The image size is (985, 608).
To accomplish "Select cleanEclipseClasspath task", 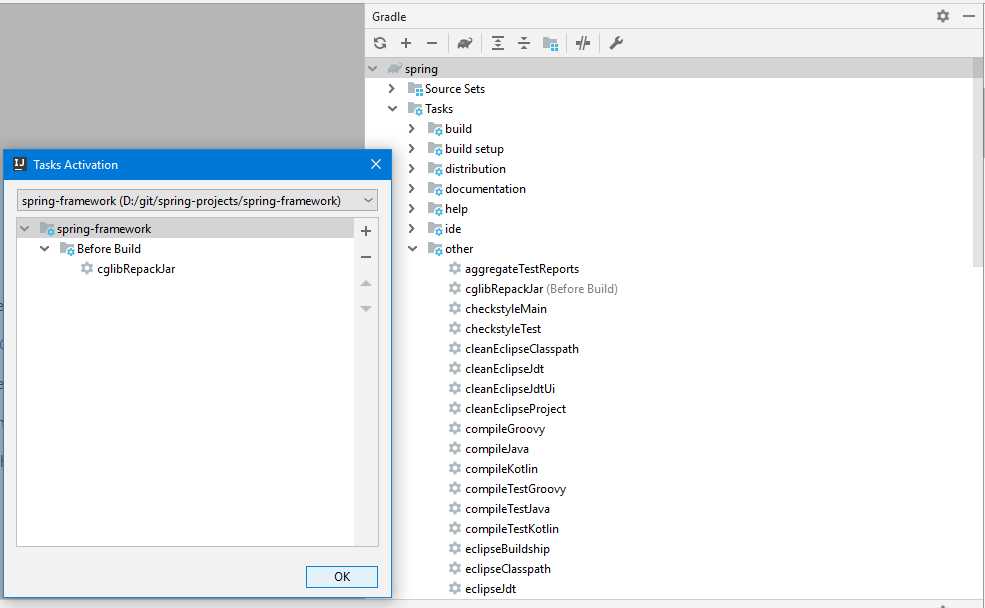I will (x=522, y=349).
